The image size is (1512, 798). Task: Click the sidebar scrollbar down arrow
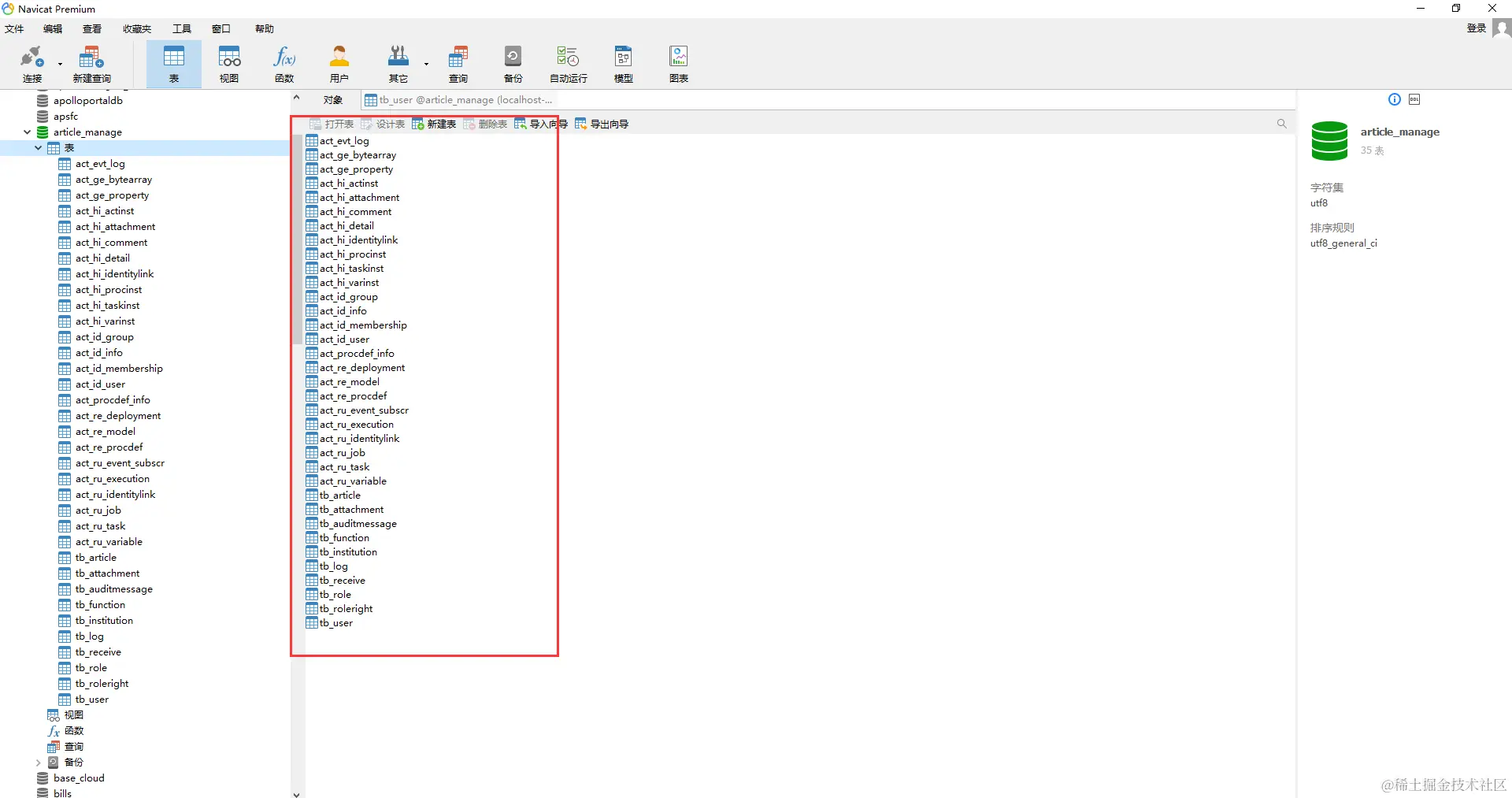296,794
